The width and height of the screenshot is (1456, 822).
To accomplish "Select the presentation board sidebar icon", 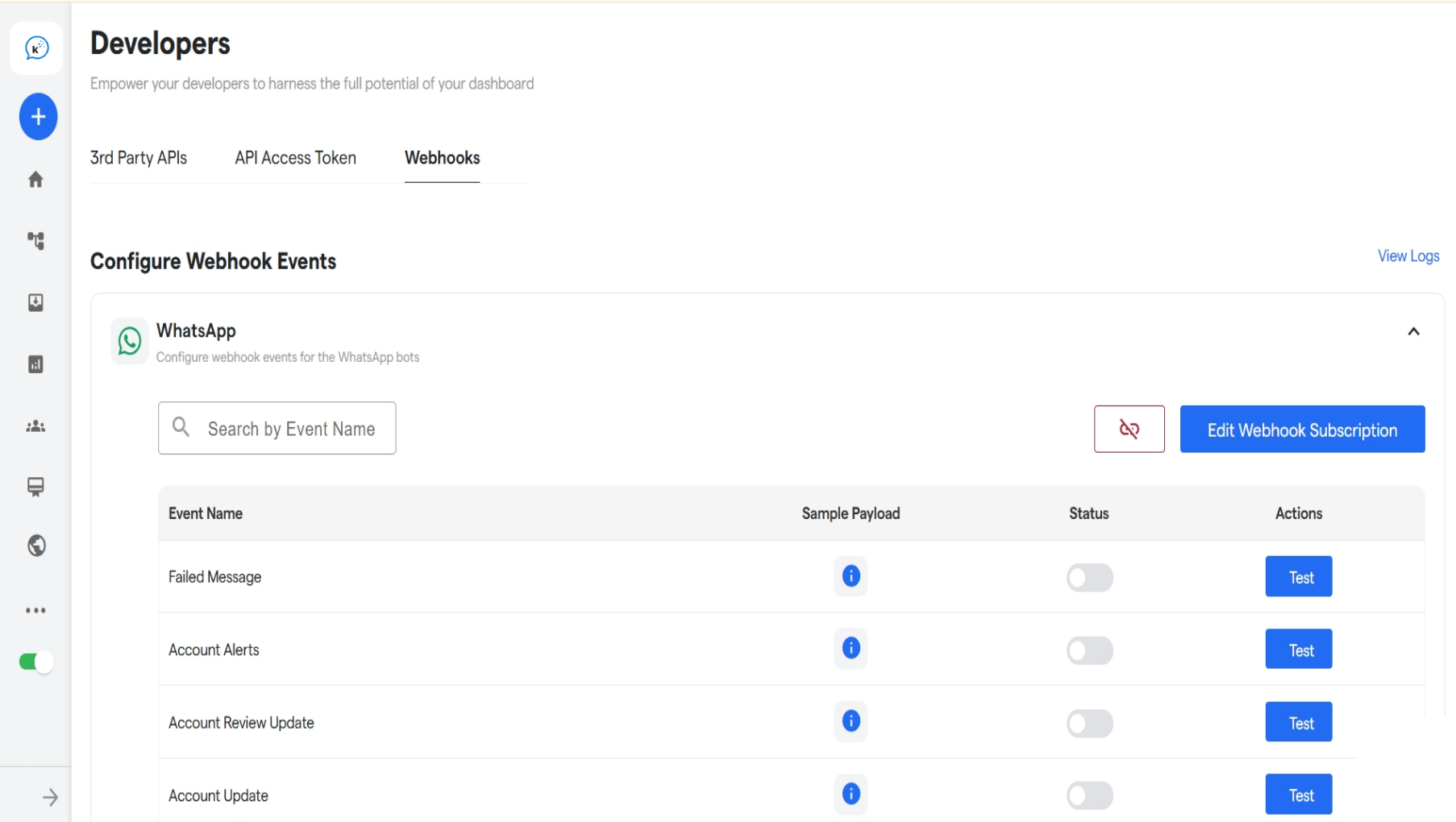I will point(35,487).
